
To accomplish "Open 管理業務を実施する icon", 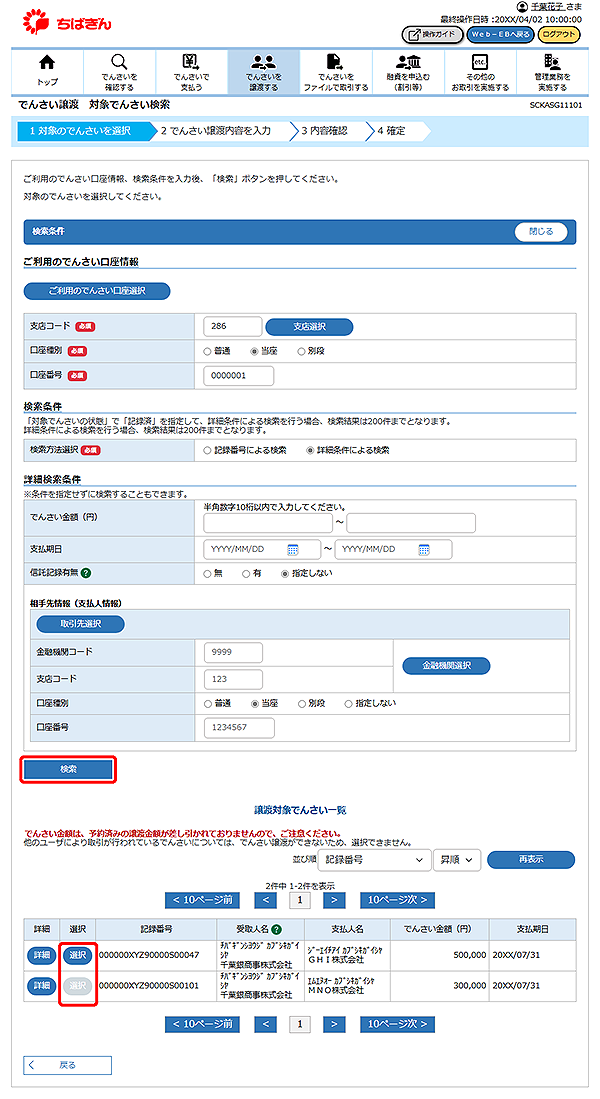I will click(552, 62).
